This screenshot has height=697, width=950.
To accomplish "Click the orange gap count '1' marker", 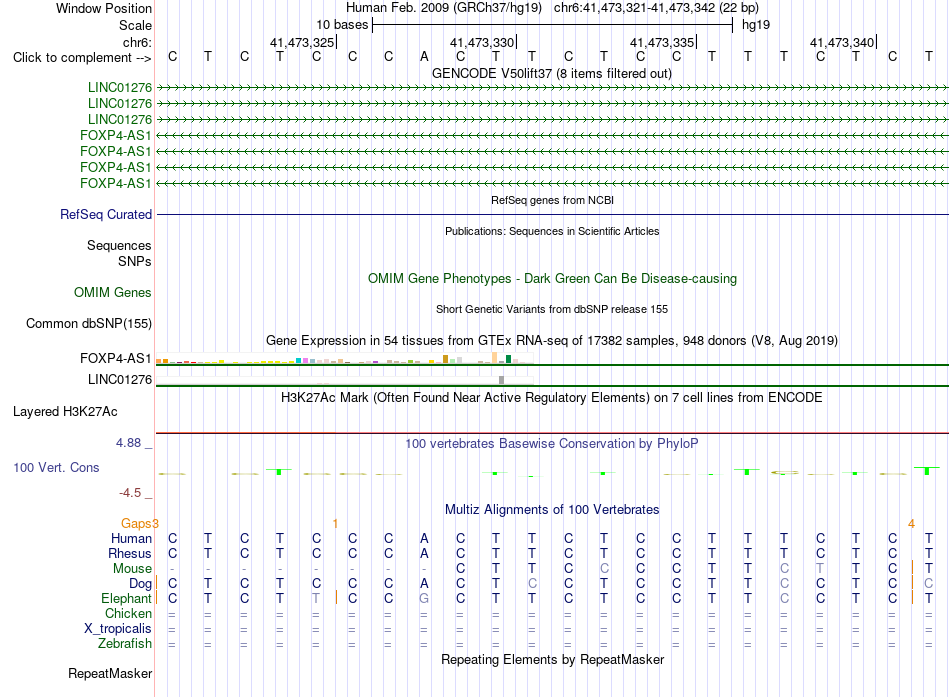I will pos(335,523).
